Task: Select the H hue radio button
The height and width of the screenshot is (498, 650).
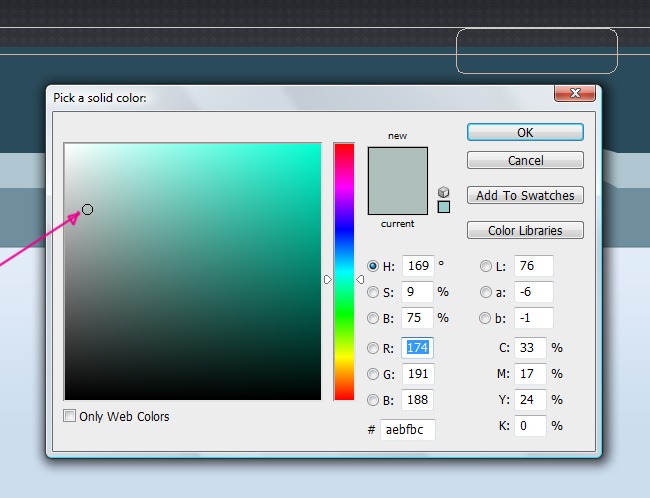Action: coord(373,266)
